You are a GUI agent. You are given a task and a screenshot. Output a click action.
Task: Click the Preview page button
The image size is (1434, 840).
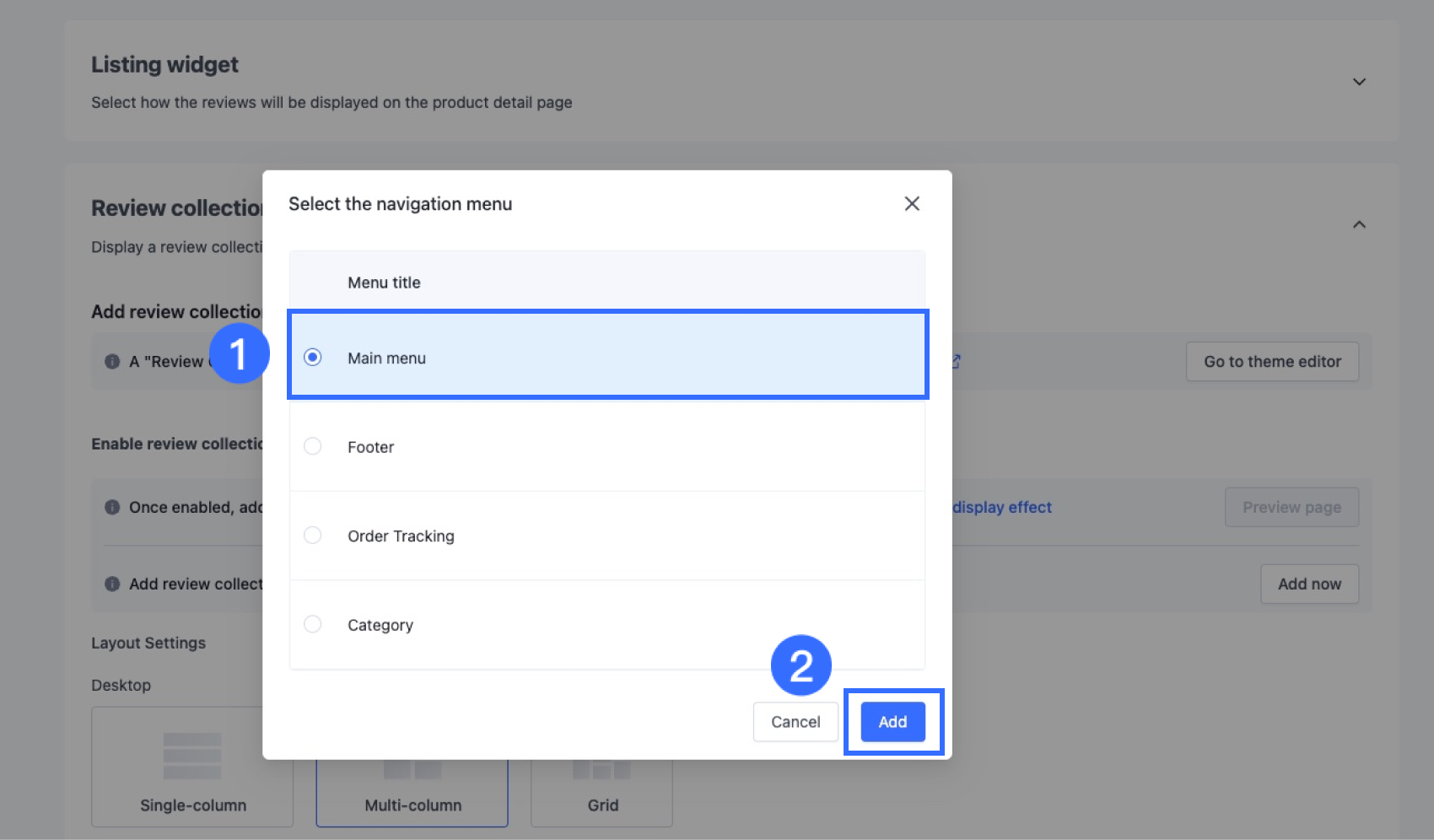pyautogui.click(x=1291, y=508)
